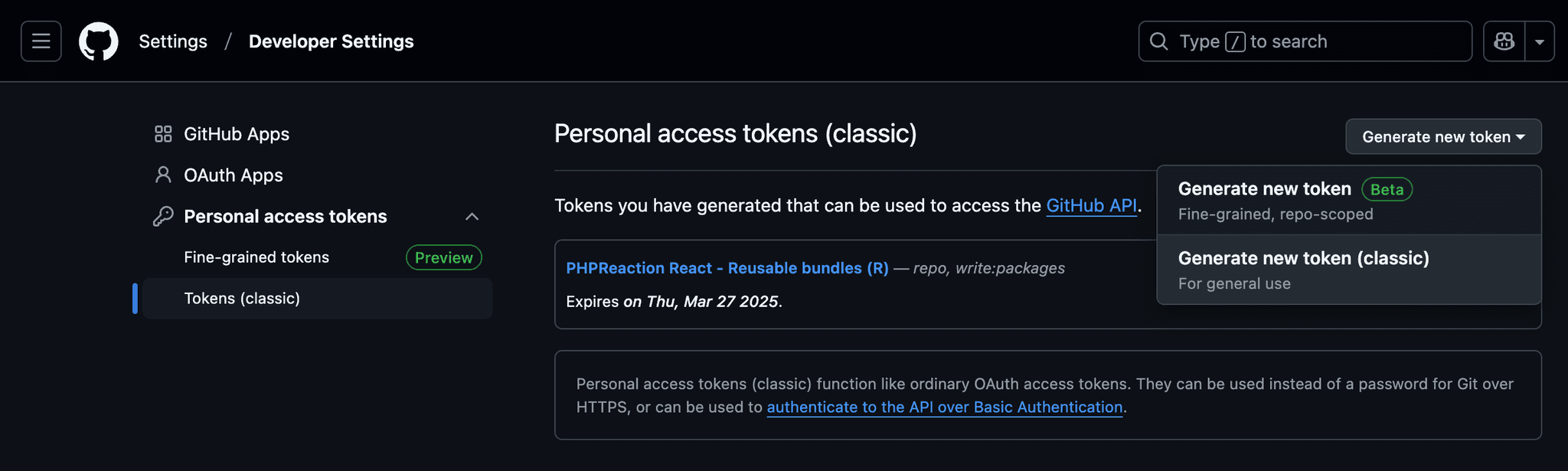Open the PHPReaction React reusable bundles token
The width and height of the screenshot is (1568, 471).
727,268
